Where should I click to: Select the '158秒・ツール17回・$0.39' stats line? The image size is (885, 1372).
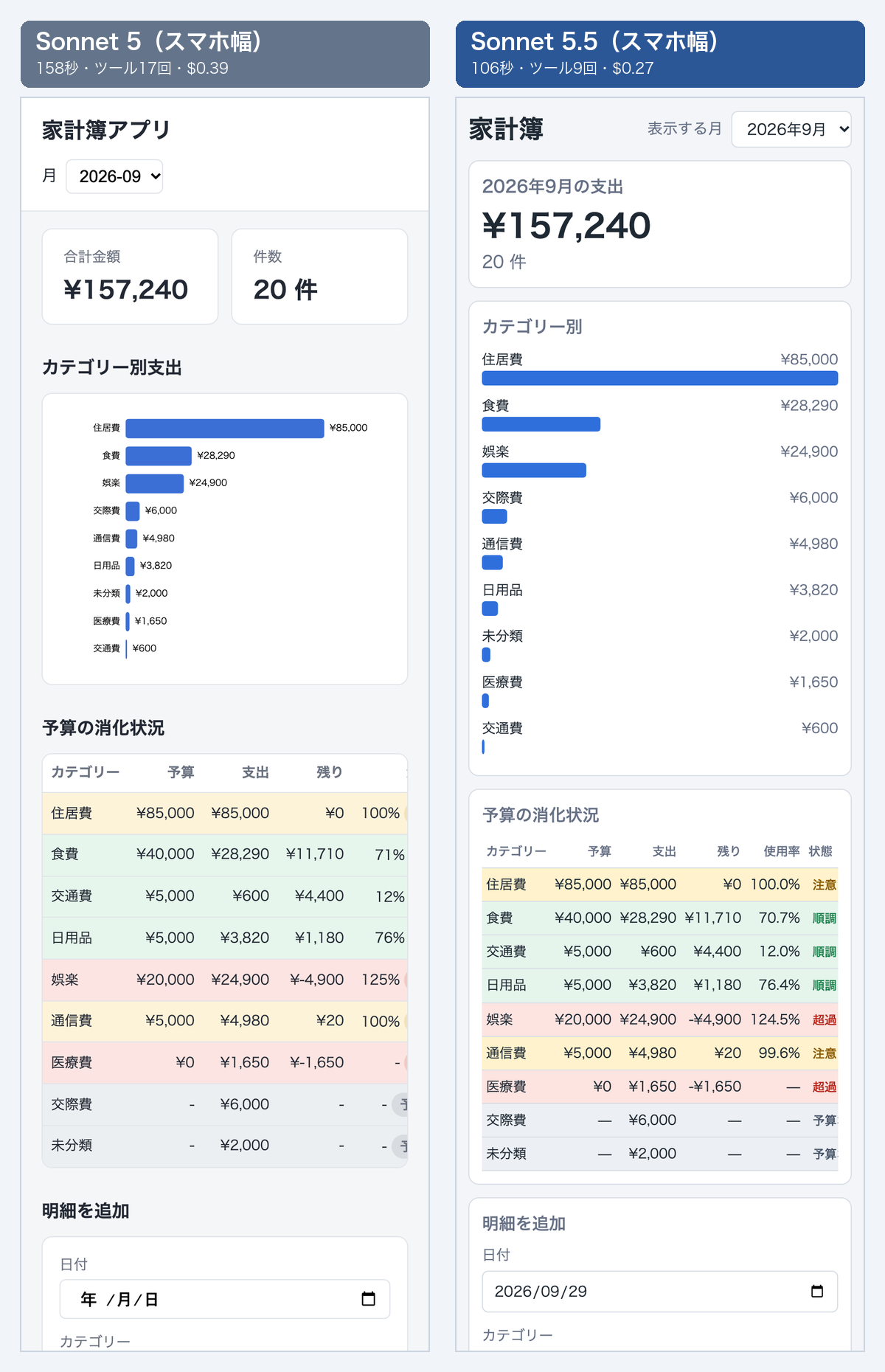click(x=133, y=68)
